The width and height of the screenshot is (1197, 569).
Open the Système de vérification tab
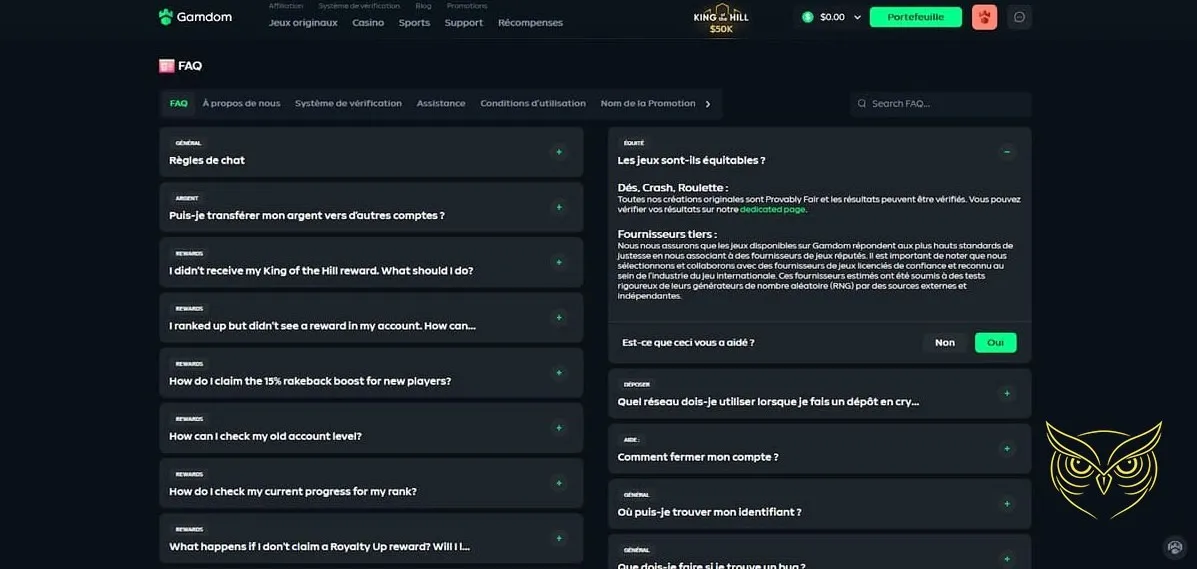[x=348, y=103]
